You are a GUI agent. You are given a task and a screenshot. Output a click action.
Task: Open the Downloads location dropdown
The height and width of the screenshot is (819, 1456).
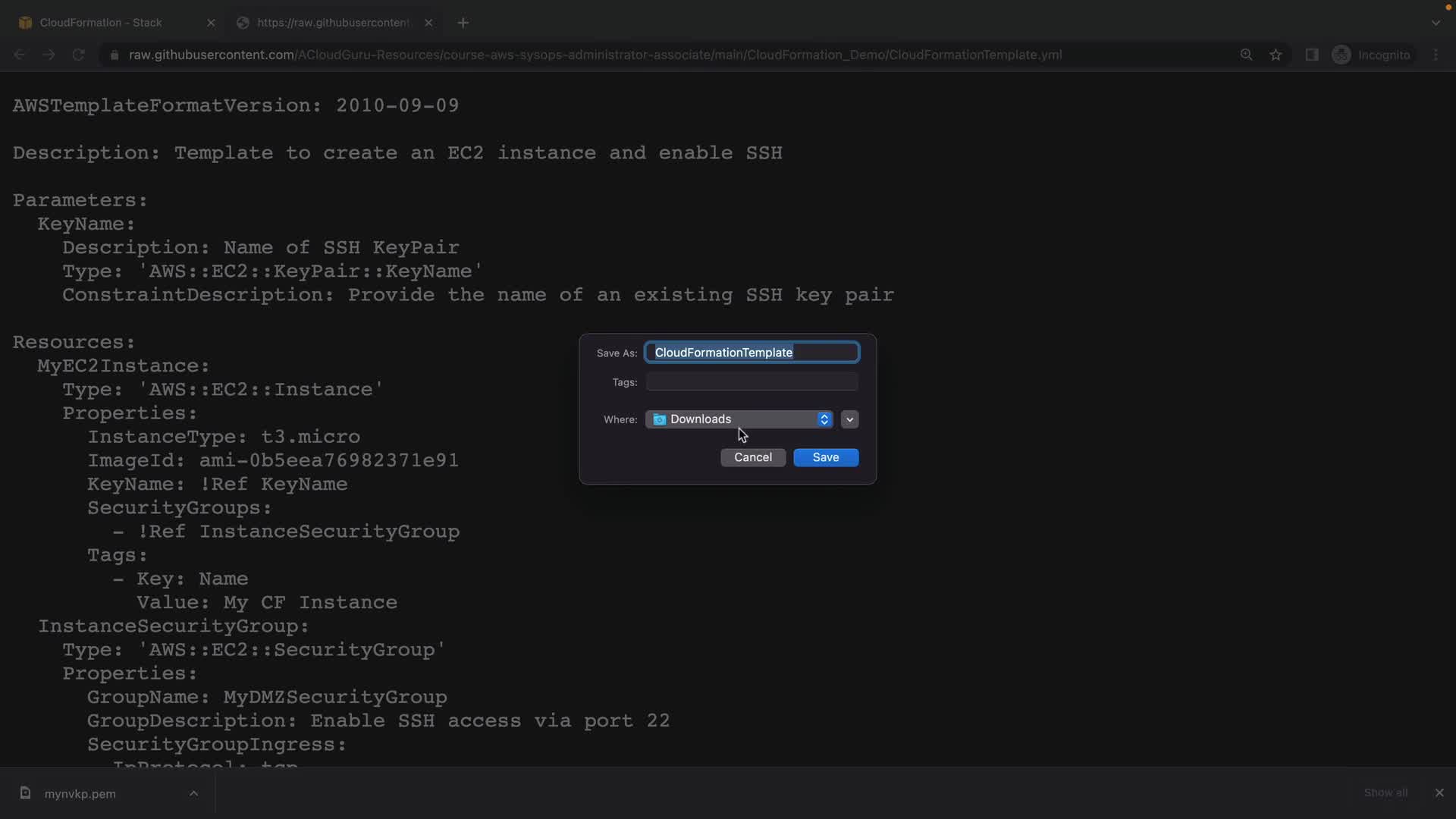click(x=739, y=419)
